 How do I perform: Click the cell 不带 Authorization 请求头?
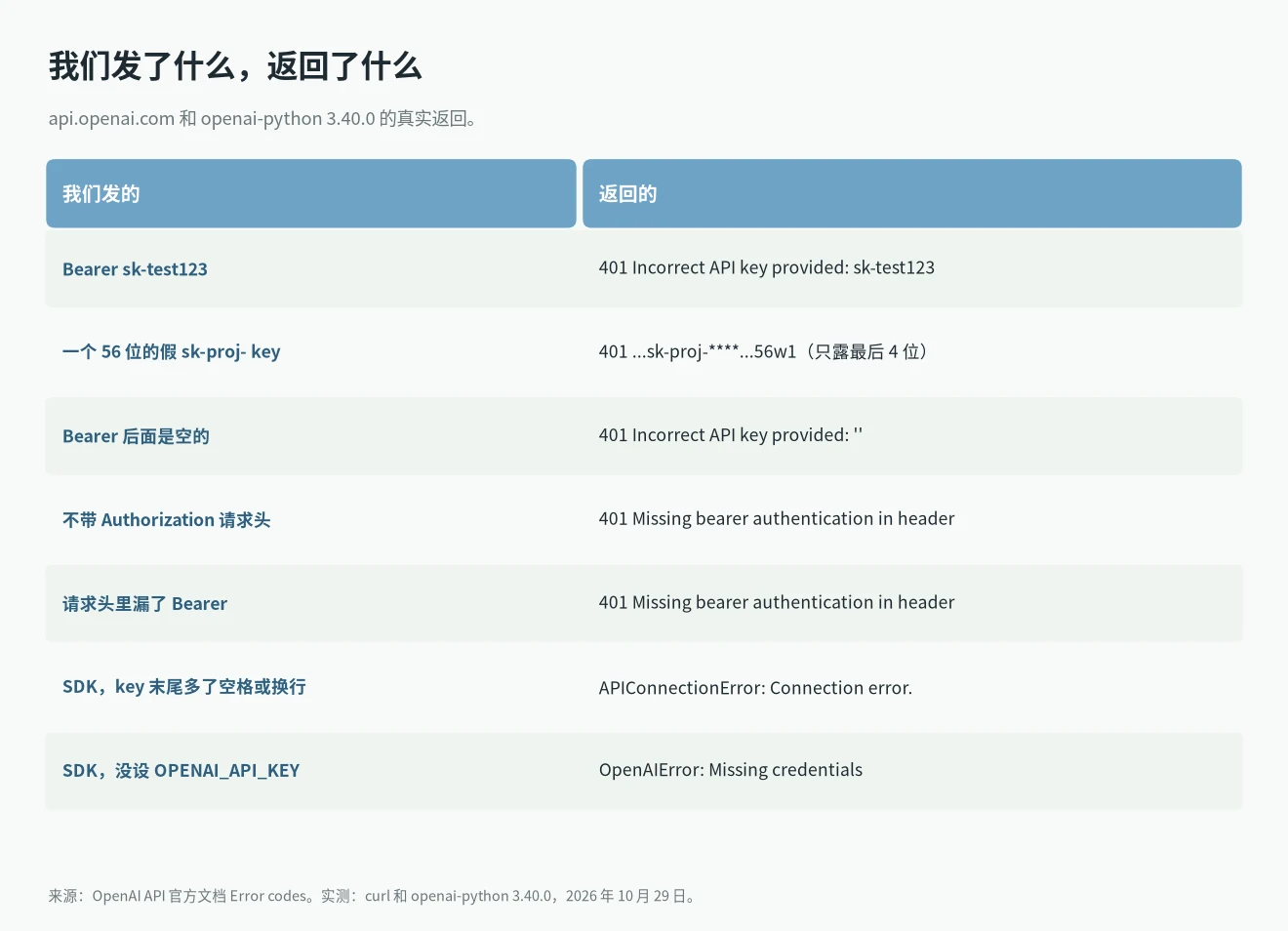[x=167, y=520]
